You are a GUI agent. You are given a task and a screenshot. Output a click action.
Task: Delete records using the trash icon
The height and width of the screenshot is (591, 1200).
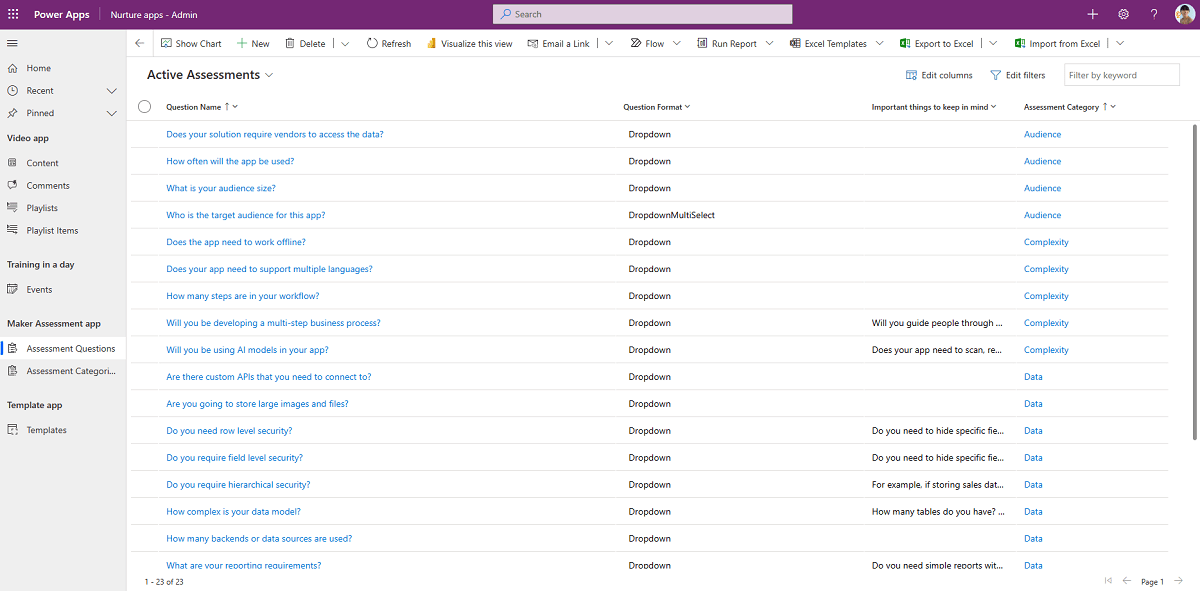point(304,43)
